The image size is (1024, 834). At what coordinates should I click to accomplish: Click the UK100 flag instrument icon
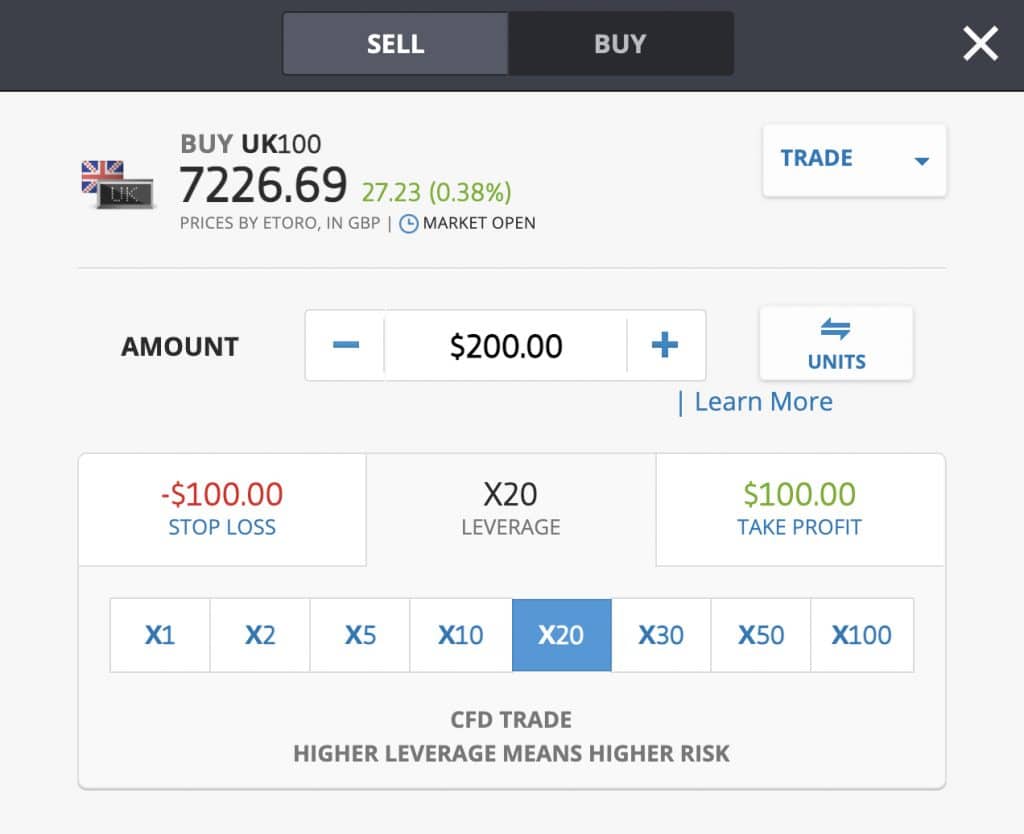click(117, 185)
